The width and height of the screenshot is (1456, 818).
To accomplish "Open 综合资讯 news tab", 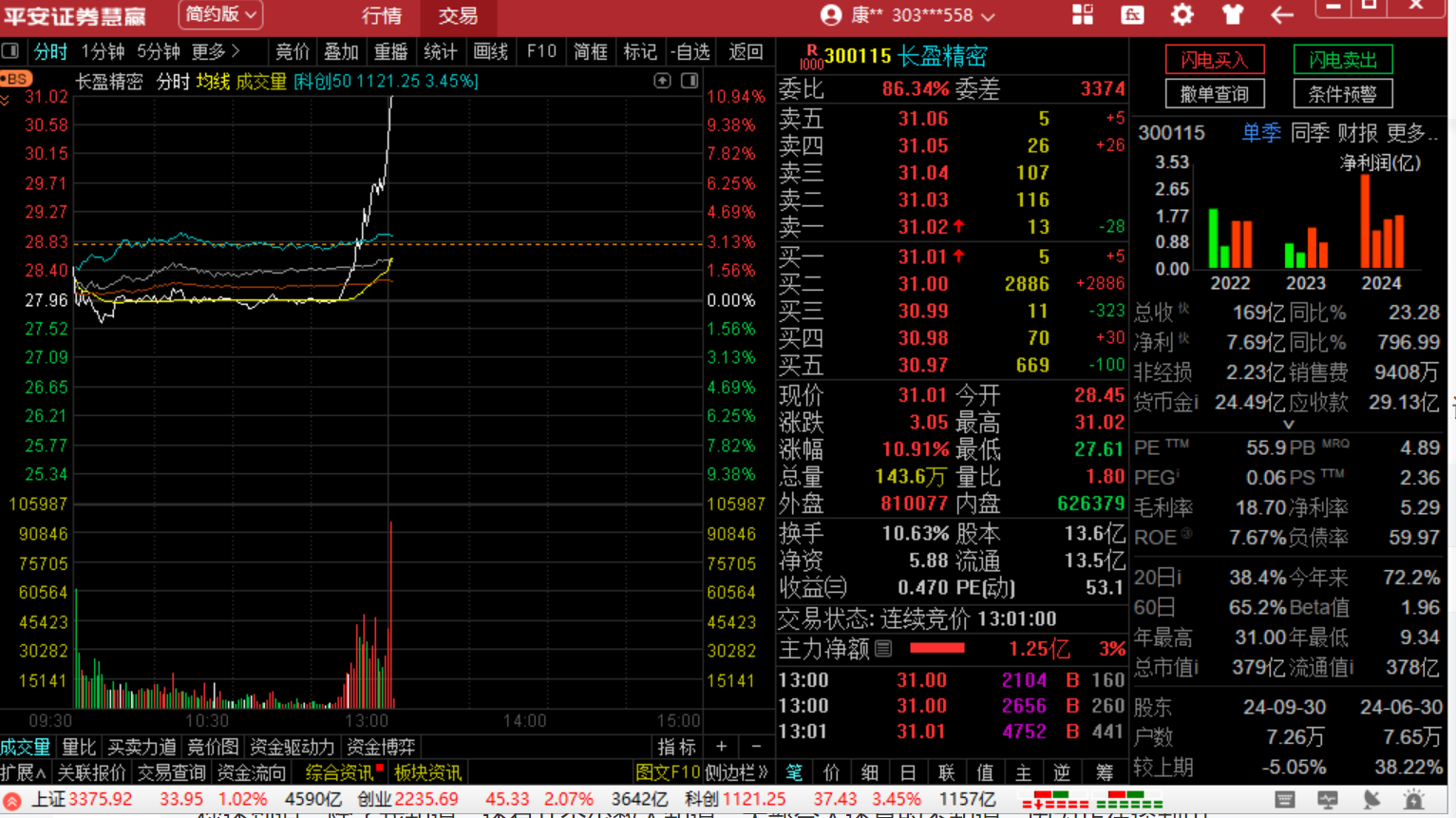I will point(339,773).
